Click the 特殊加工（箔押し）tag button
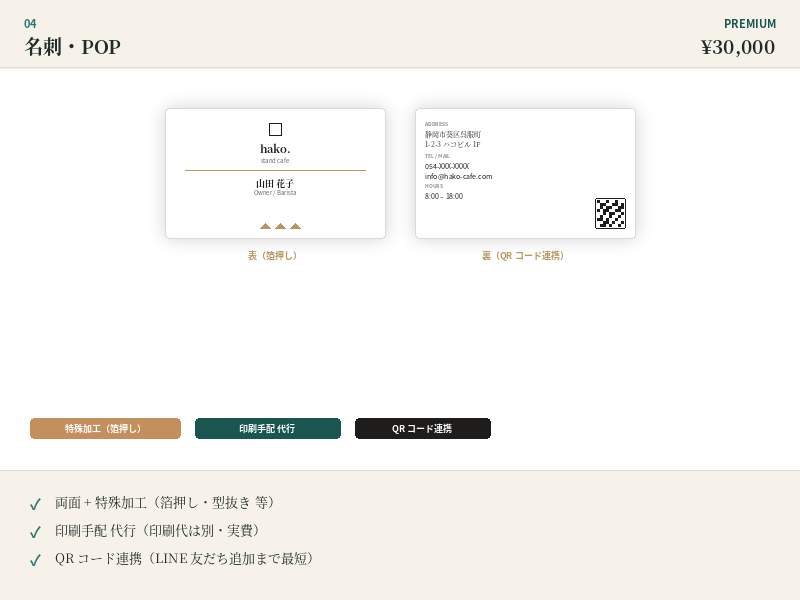800x600 pixels. tap(105, 429)
